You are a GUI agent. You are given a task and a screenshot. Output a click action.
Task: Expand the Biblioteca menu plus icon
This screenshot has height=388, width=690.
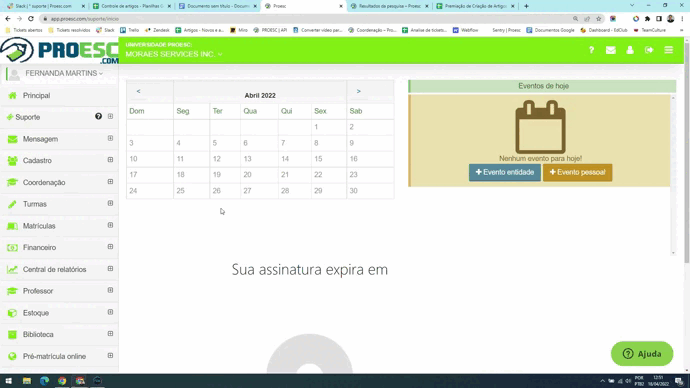110,334
